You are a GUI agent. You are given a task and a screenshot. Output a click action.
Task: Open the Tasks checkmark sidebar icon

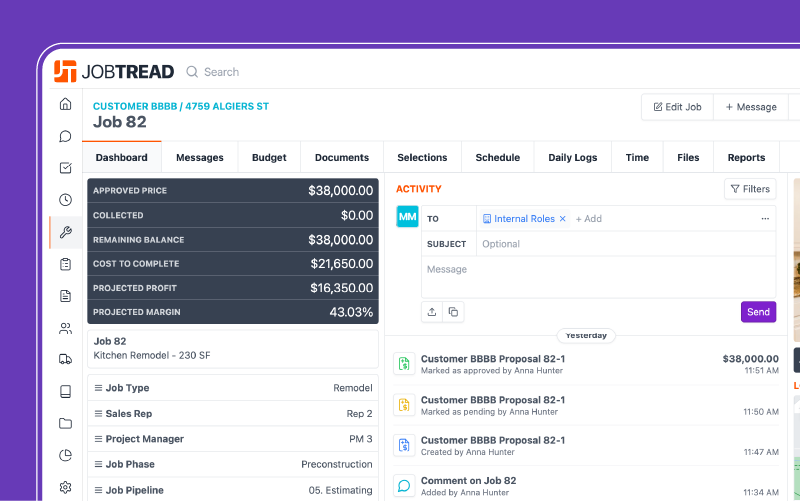click(x=65, y=168)
